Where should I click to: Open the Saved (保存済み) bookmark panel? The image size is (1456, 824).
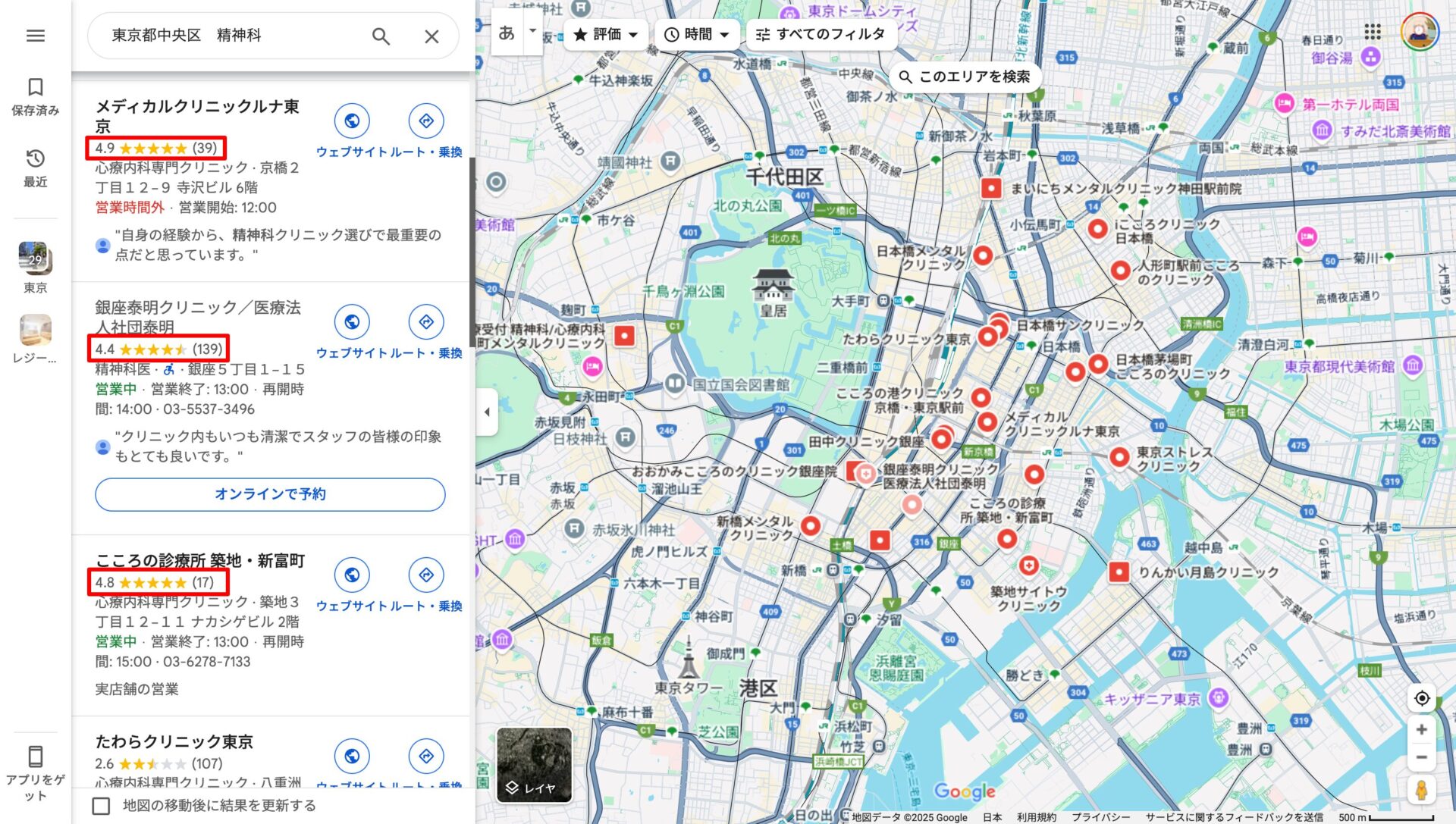click(x=36, y=97)
